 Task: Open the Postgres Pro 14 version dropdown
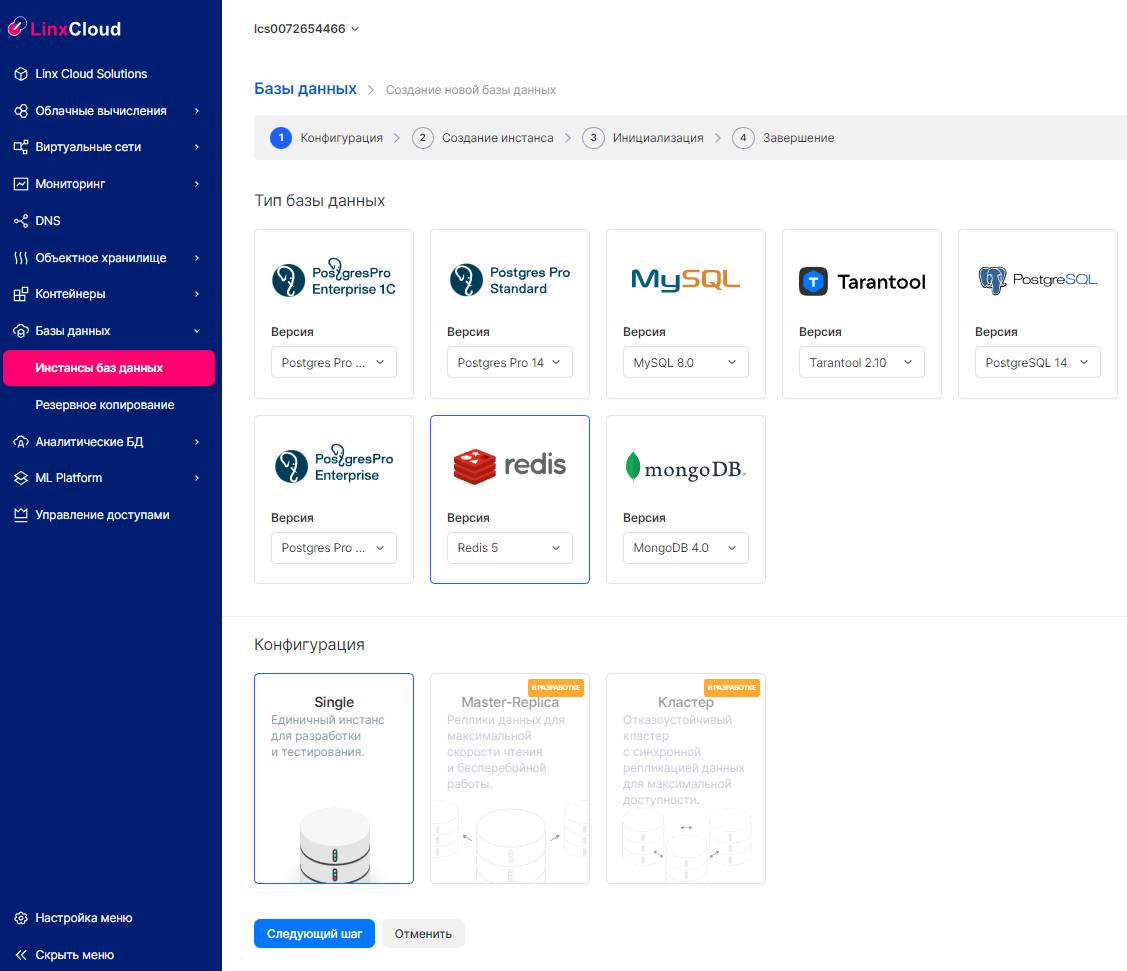point(510,362)
